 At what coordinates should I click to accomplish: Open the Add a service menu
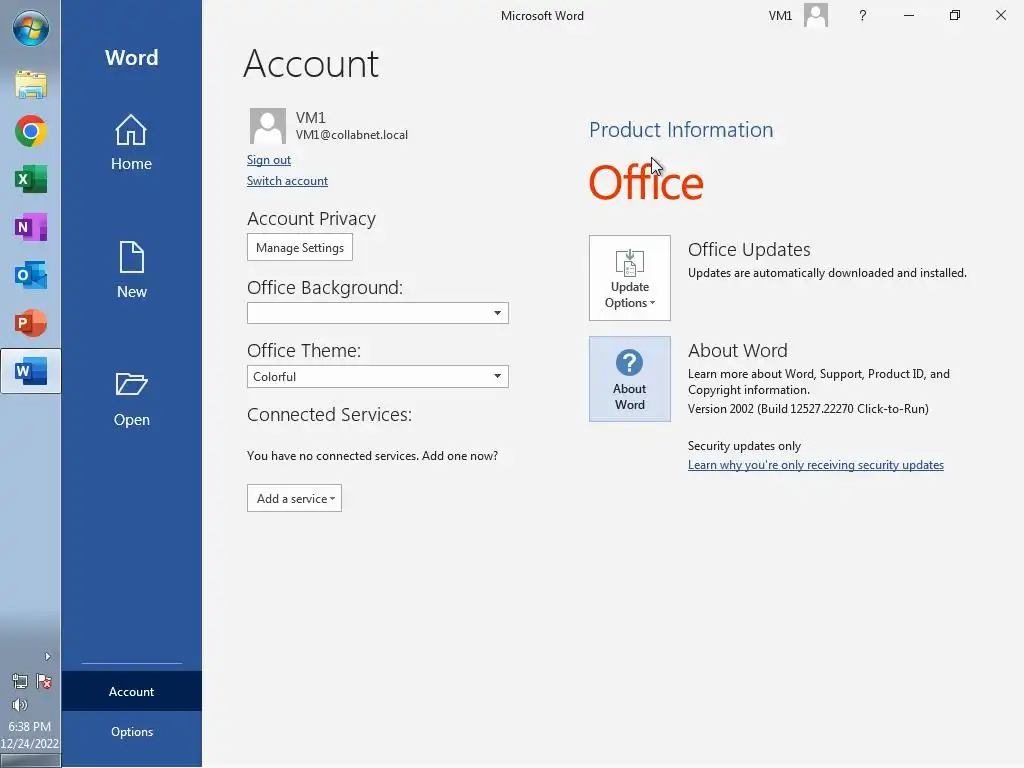[295, 498]
